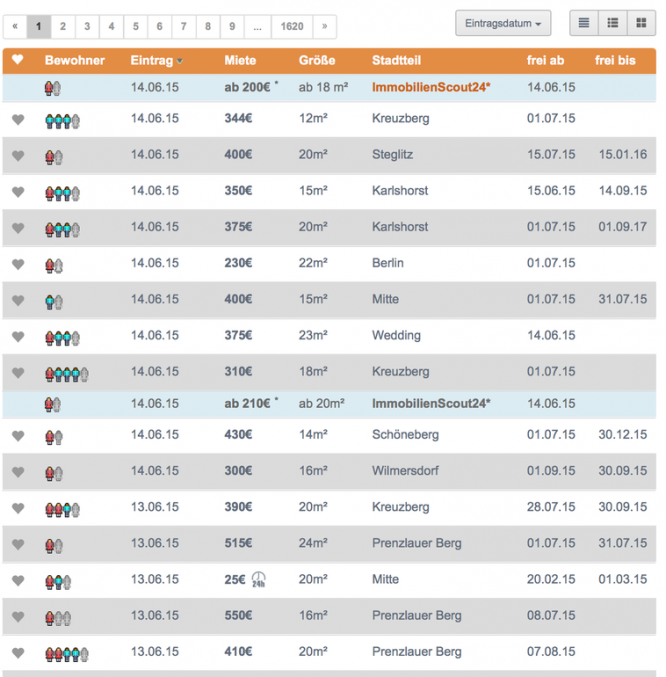The width and height of the screenshot is (666, 677).
Task: Click the 24h clock icon beside 25€
Action: pos(259,579)
